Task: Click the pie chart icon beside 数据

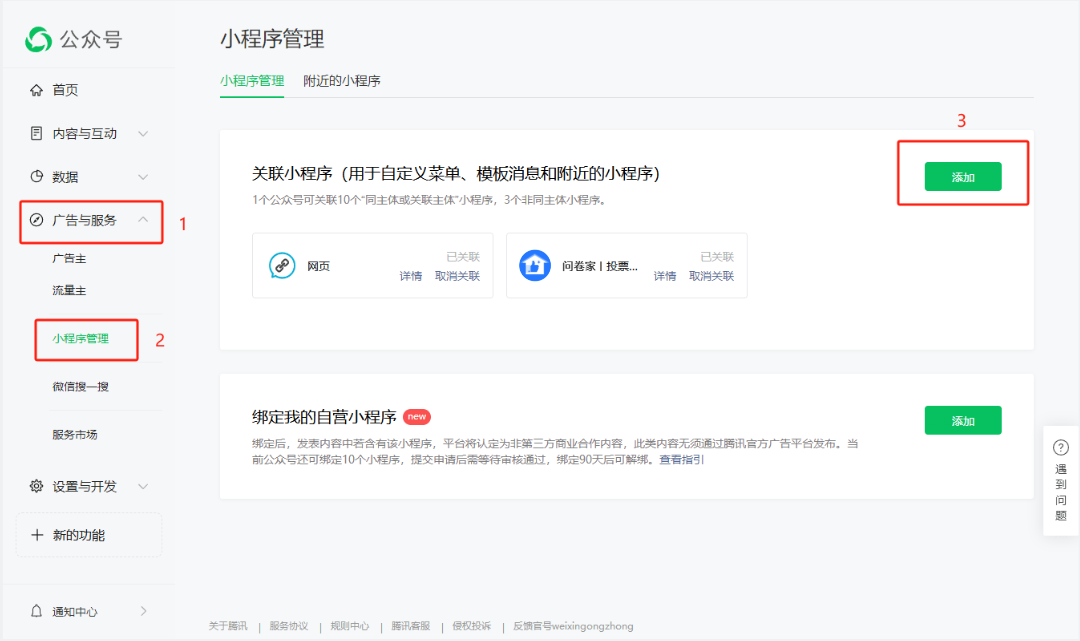Action: click(37, 177)
